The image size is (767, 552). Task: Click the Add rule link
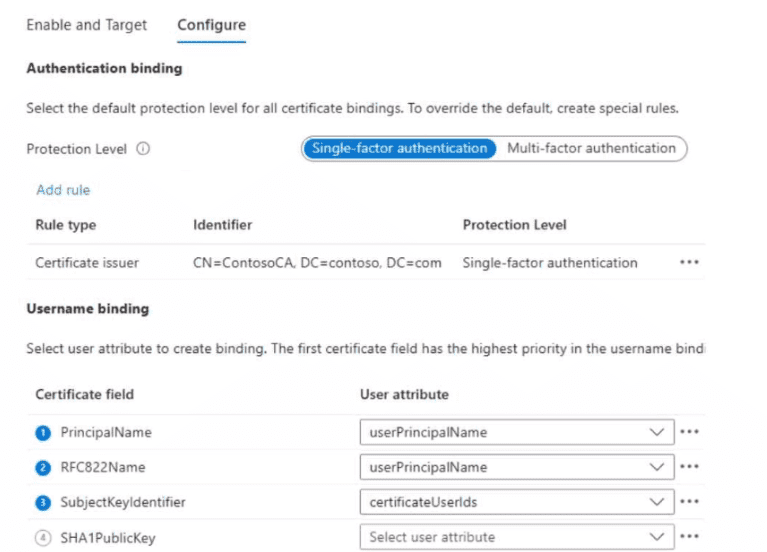(63, 189)
